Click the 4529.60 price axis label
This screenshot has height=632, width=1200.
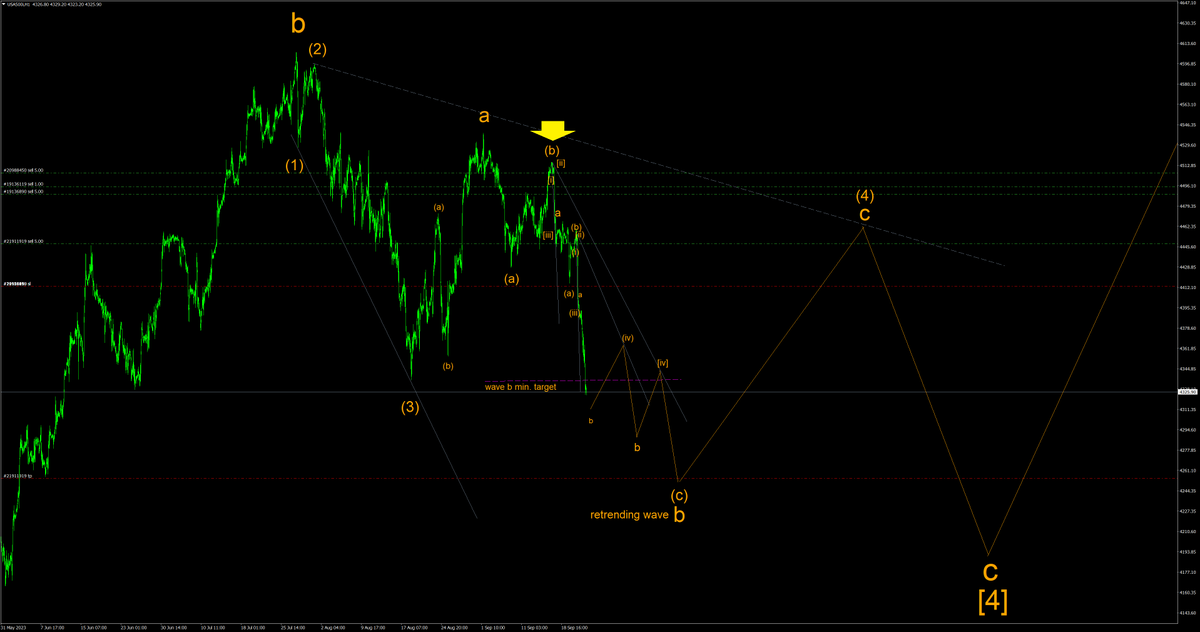point(1187,145)
